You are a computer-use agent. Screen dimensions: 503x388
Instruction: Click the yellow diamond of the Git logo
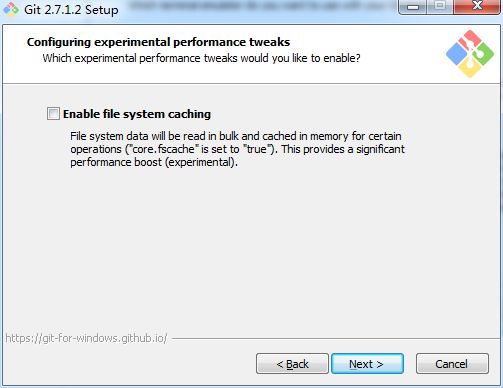470,67
